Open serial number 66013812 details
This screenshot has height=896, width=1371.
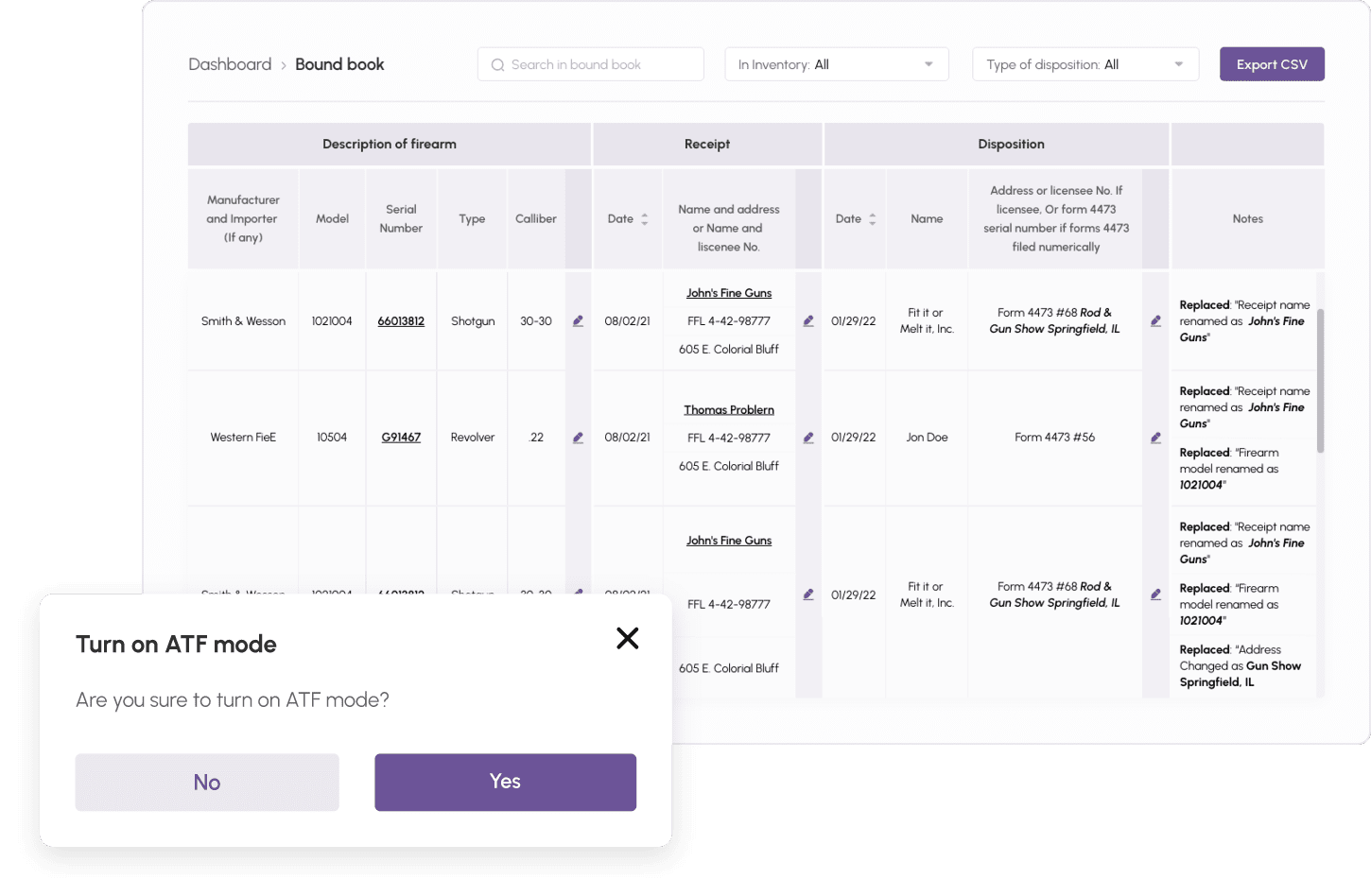click(401, 320)
